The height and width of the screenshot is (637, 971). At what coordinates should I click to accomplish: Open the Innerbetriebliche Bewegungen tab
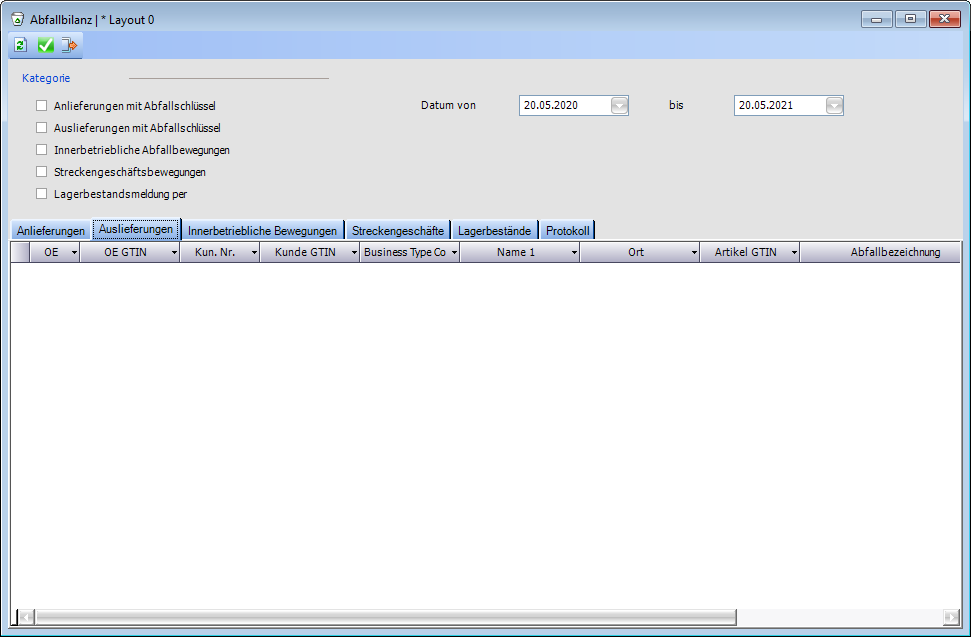pos(262,231)
